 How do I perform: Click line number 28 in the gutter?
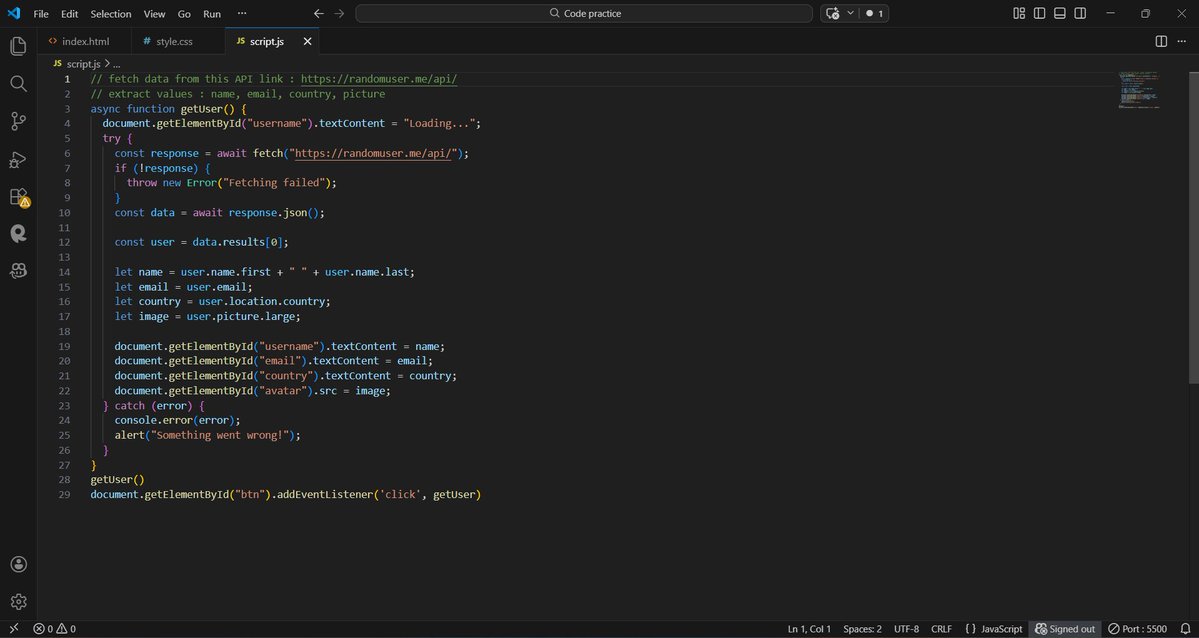(x=64, y=480)
